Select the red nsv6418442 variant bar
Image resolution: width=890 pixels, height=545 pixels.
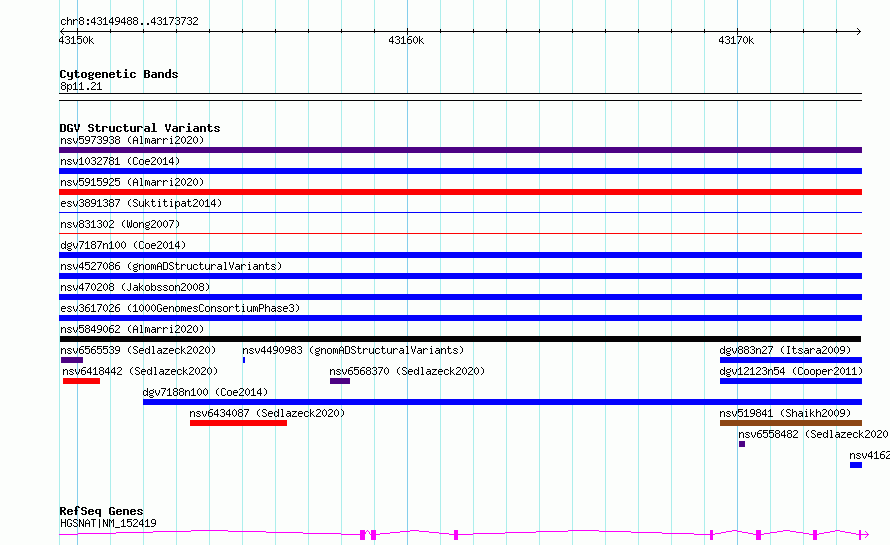point(81,381)
